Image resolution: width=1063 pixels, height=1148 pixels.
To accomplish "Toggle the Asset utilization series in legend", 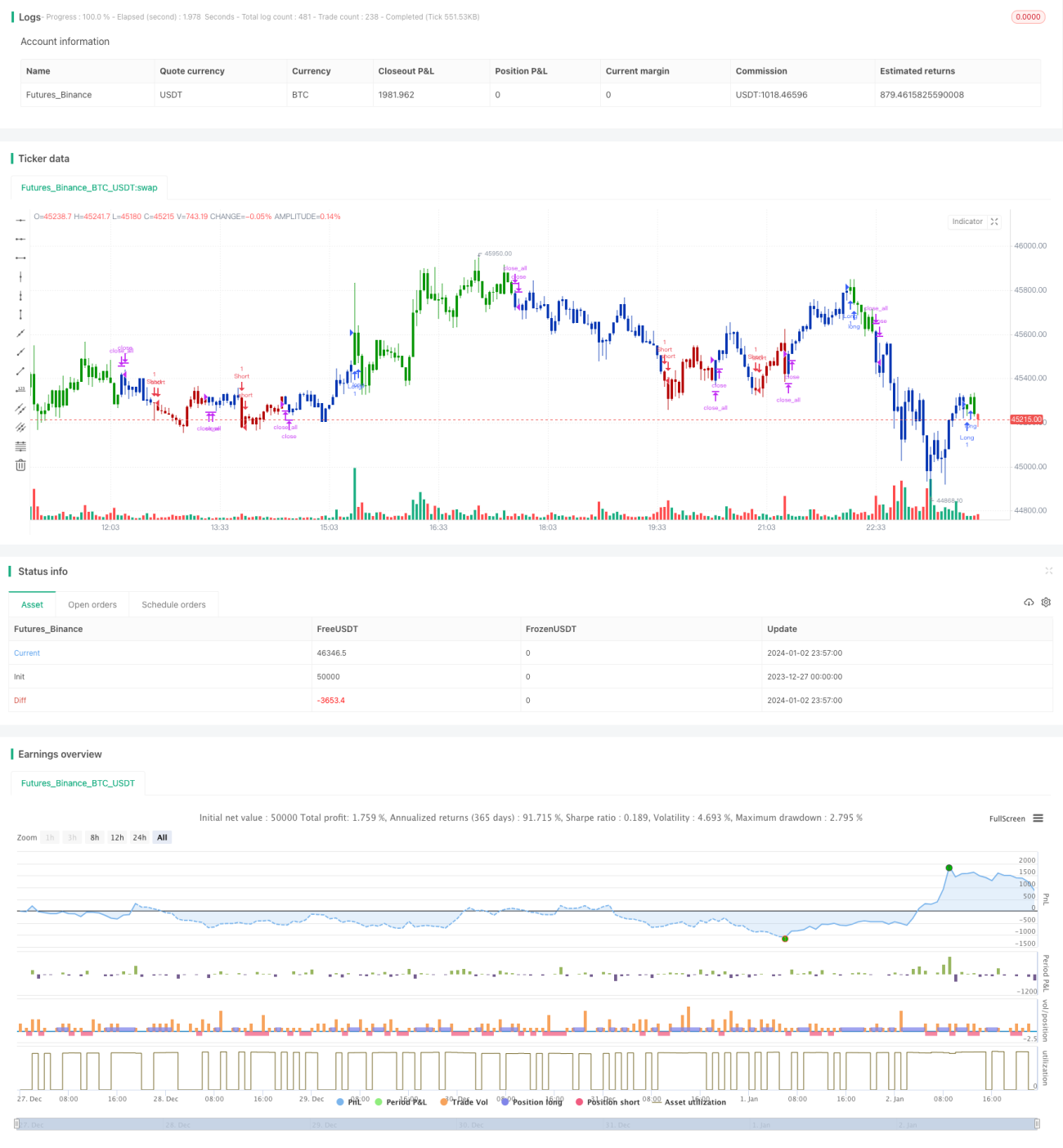I will click(688, 1102).
